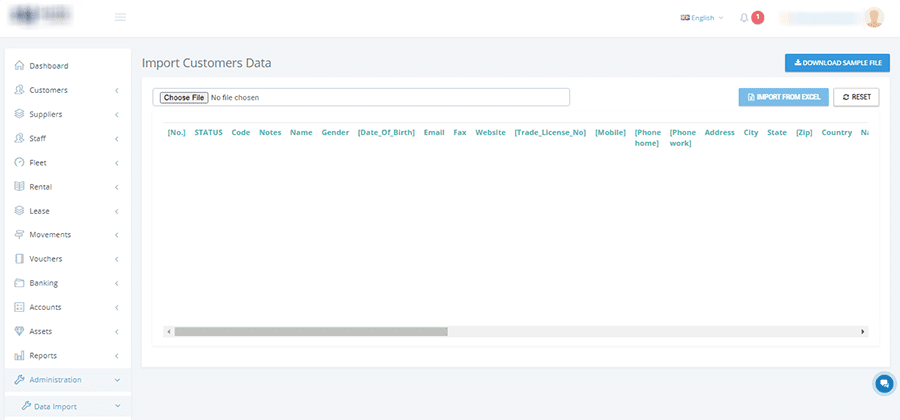Expand the Suppliers submenu chevron
900x420 pixels.
[x=117, y=114]
